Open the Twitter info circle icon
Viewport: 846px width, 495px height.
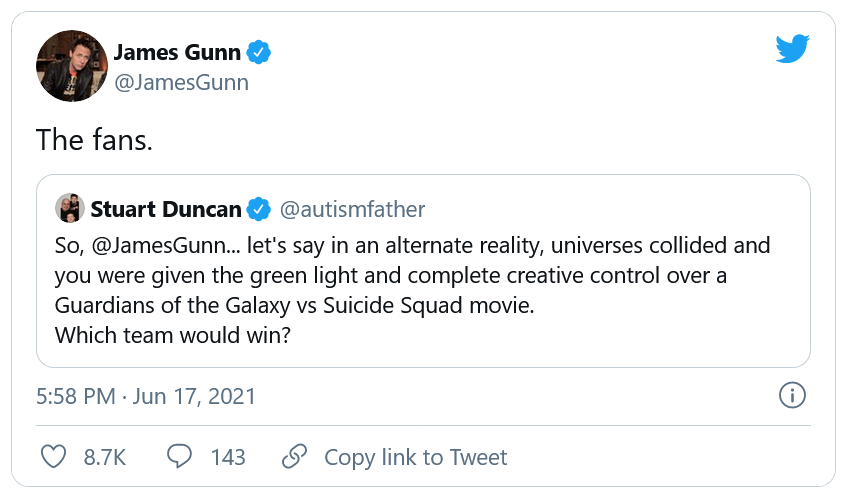click(791, 395)
